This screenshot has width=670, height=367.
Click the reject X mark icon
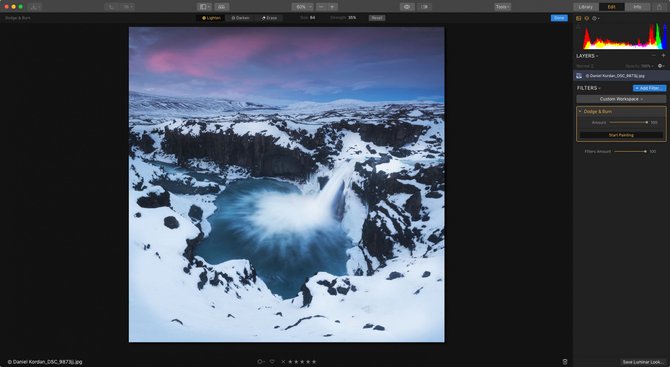pos(283,362)
